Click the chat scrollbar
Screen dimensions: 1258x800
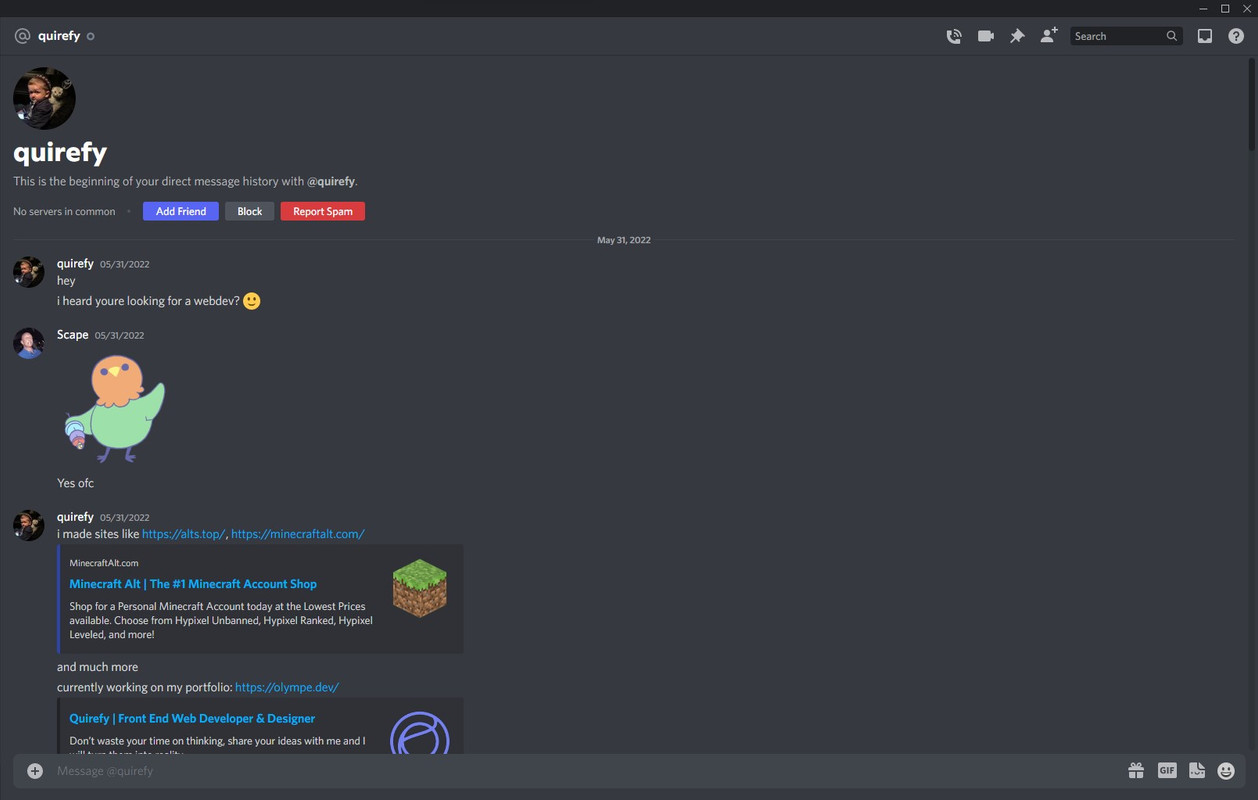pos(1252,105)
